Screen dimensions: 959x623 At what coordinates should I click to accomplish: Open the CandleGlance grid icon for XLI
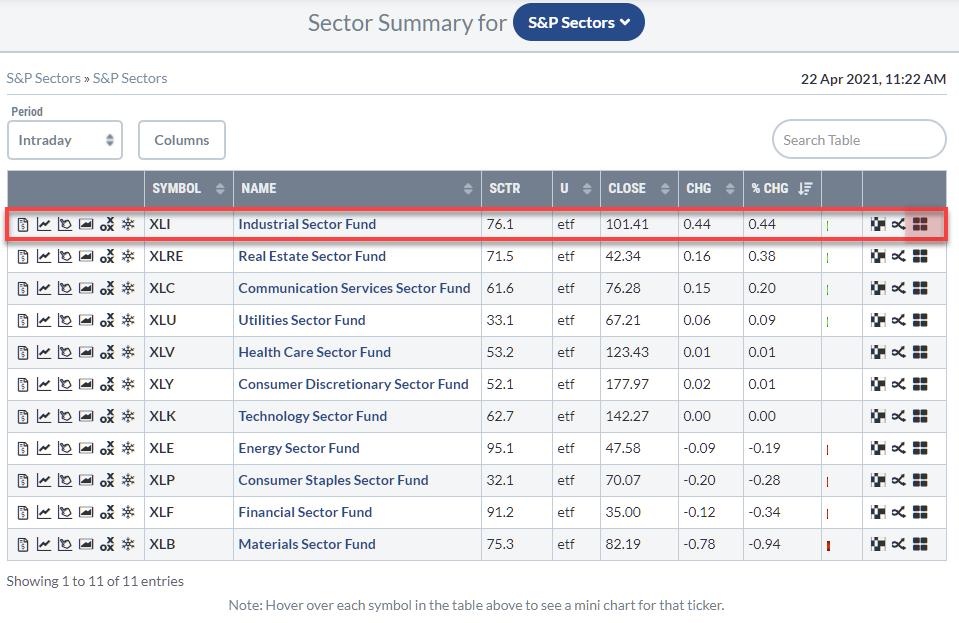click(x=920, y=225)
